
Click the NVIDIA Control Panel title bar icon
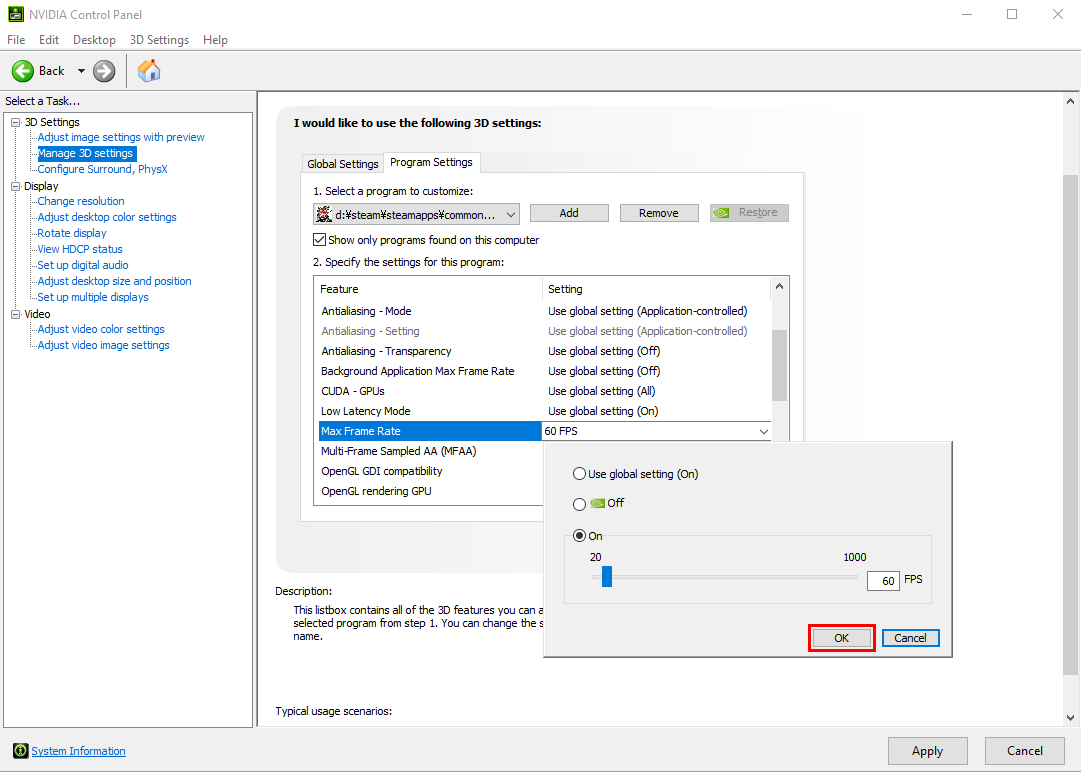pyautogui.click(x=15, y=14)
